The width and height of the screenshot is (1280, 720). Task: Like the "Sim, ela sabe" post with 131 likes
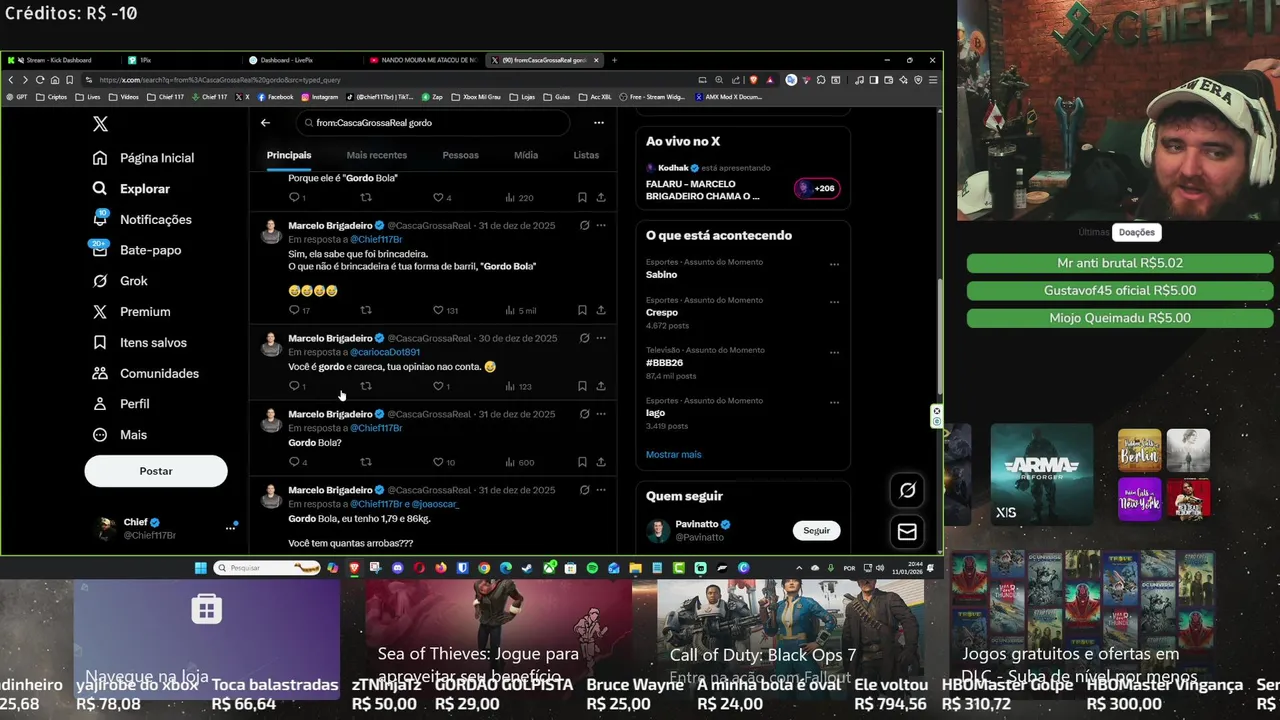445,310
